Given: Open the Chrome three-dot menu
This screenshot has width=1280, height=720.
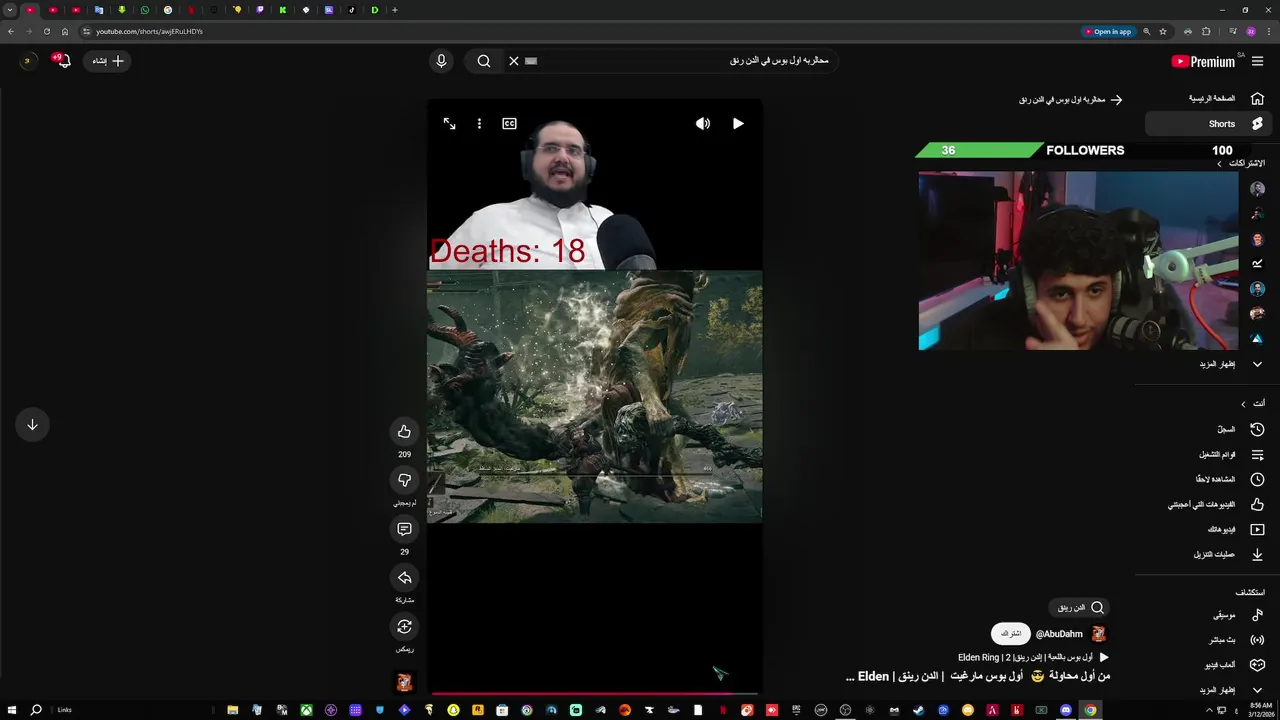Looking at the screenshot, I should point(1269,31).
